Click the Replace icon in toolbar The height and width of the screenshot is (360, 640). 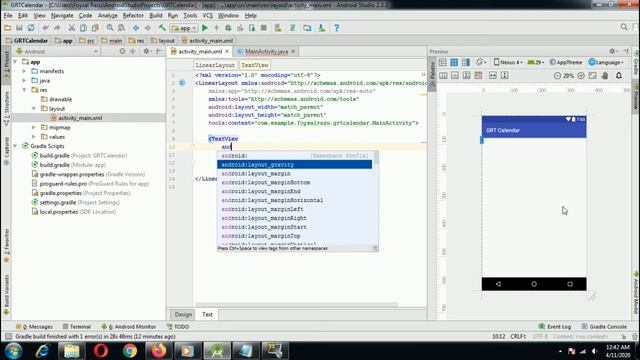point(122,28)
